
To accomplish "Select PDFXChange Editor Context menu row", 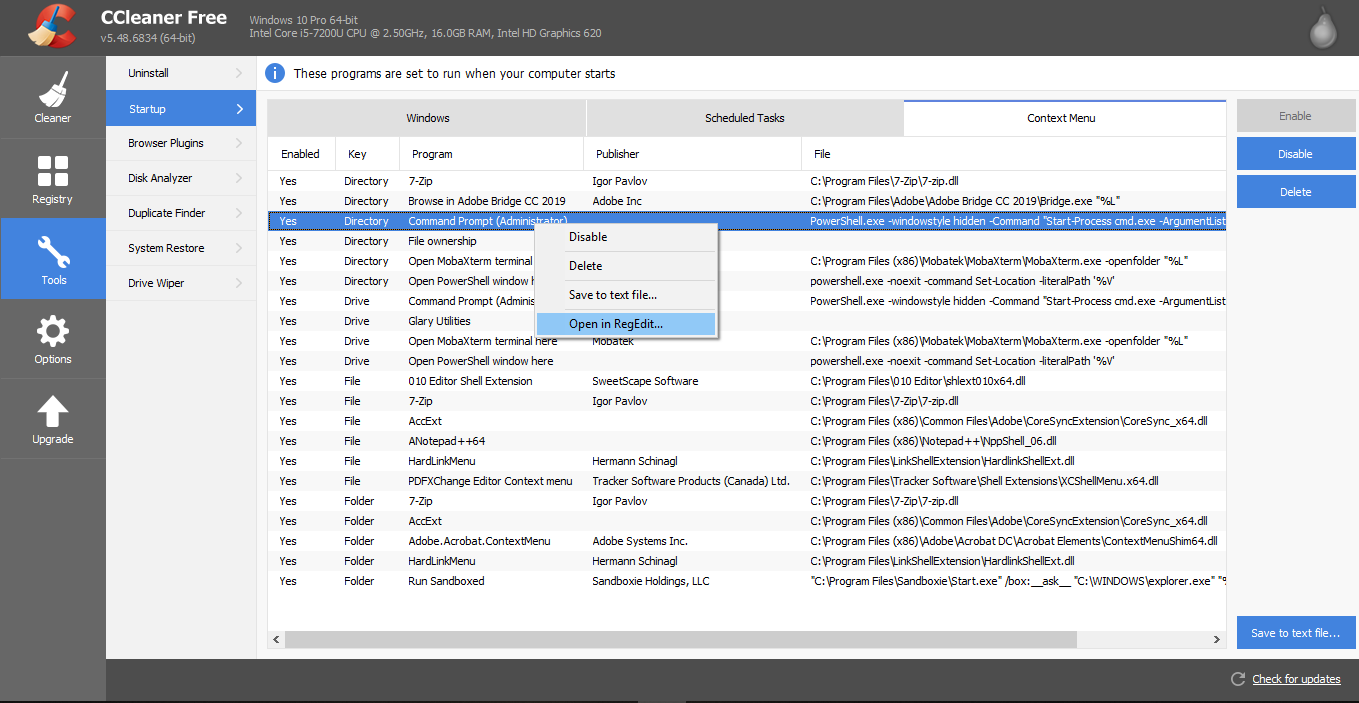I will pyautogui.click(x=746, y=481).
